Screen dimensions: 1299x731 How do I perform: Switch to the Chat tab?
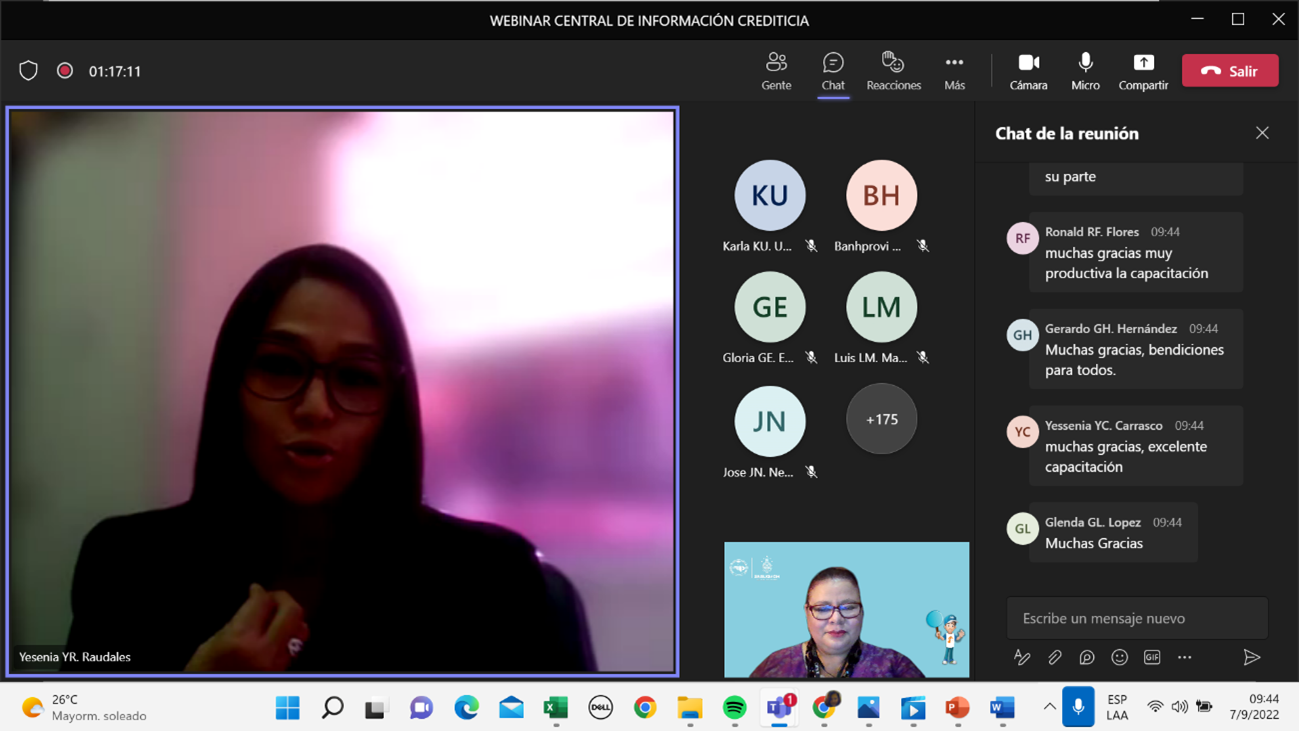coord(833,71)
